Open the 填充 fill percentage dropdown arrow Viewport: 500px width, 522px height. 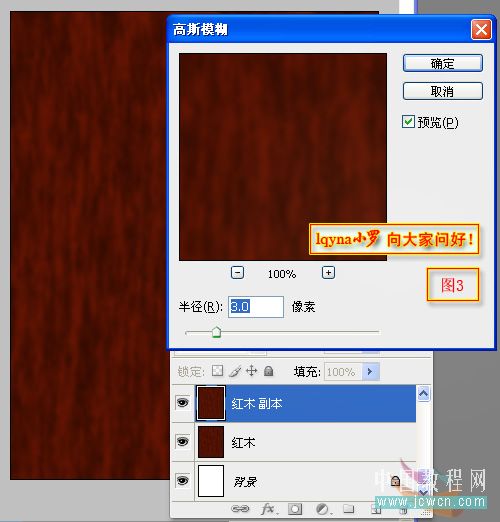pos(370,371)
